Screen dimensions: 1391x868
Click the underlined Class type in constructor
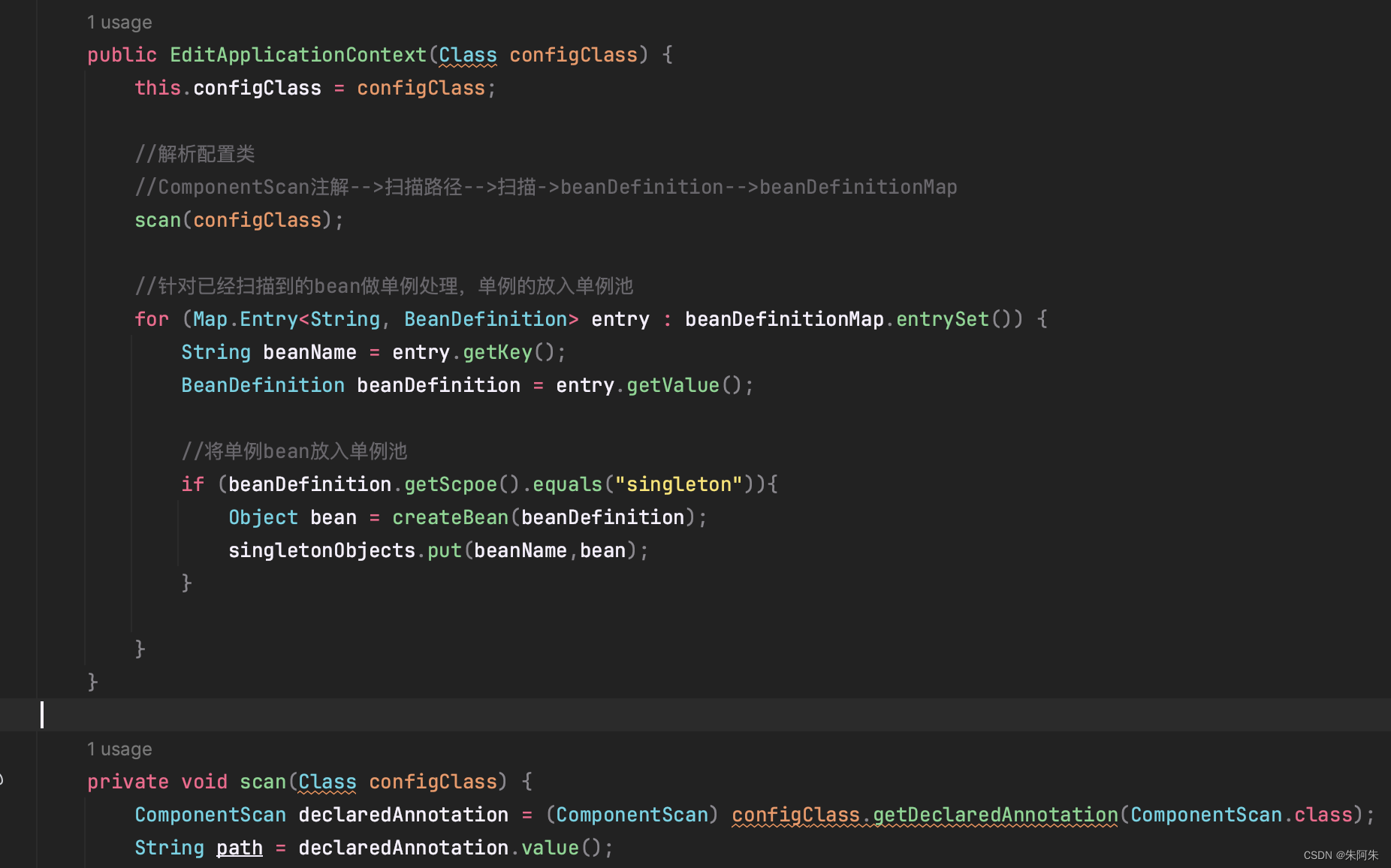pyautogui.click(x=468, y=55)
